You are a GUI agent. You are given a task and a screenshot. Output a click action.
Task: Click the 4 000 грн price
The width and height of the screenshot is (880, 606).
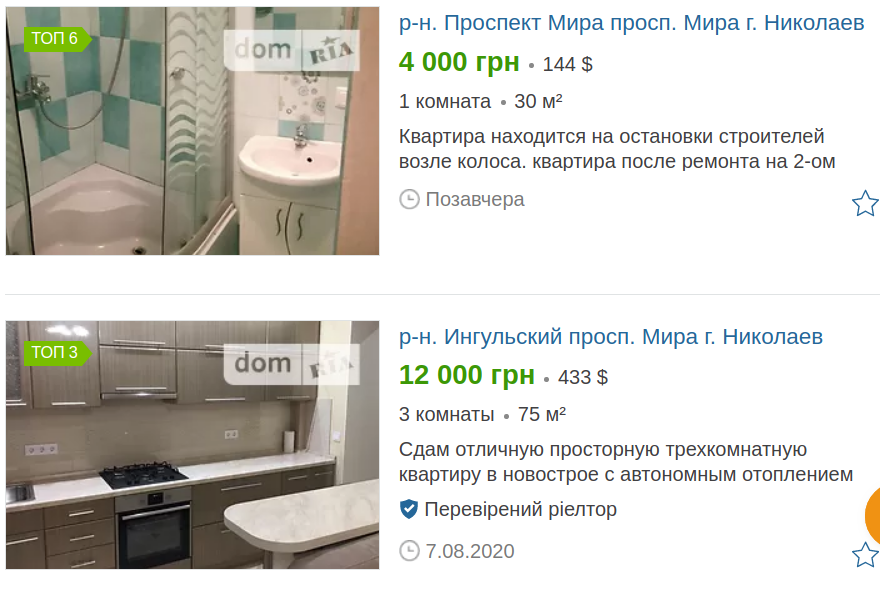pyautogui.click(x=459, y=62)
